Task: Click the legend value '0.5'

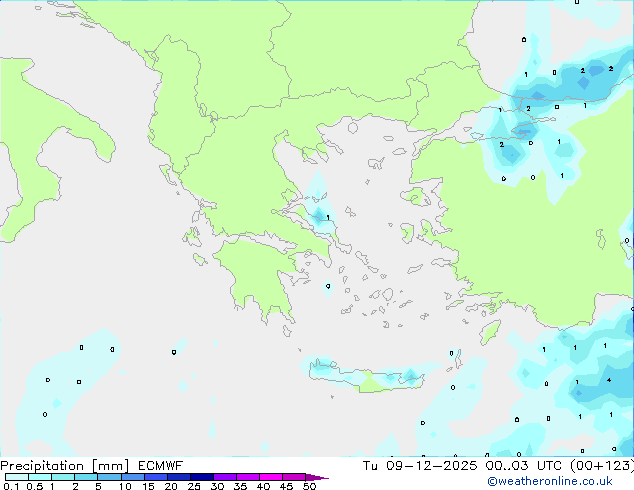Action: click(x=35, y=486)
